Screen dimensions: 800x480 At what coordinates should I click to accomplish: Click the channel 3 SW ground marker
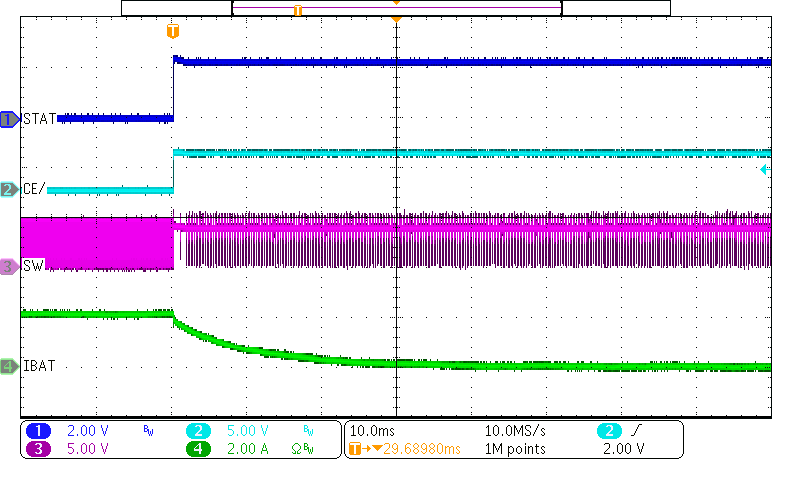[10, 267]
